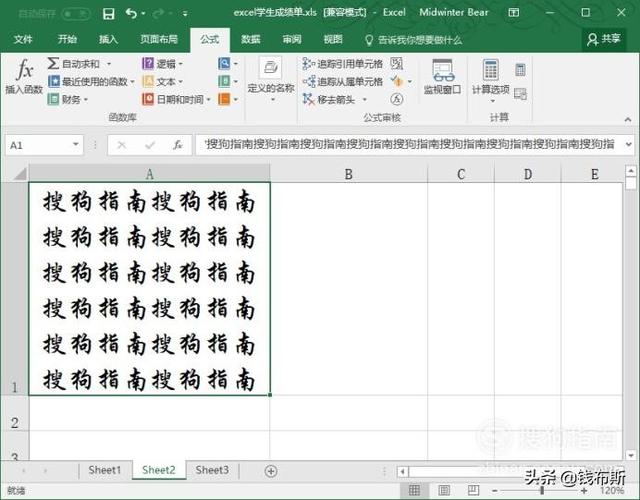
Task: Switch to the Data (数据) tab
Action: tap(251, 39)
